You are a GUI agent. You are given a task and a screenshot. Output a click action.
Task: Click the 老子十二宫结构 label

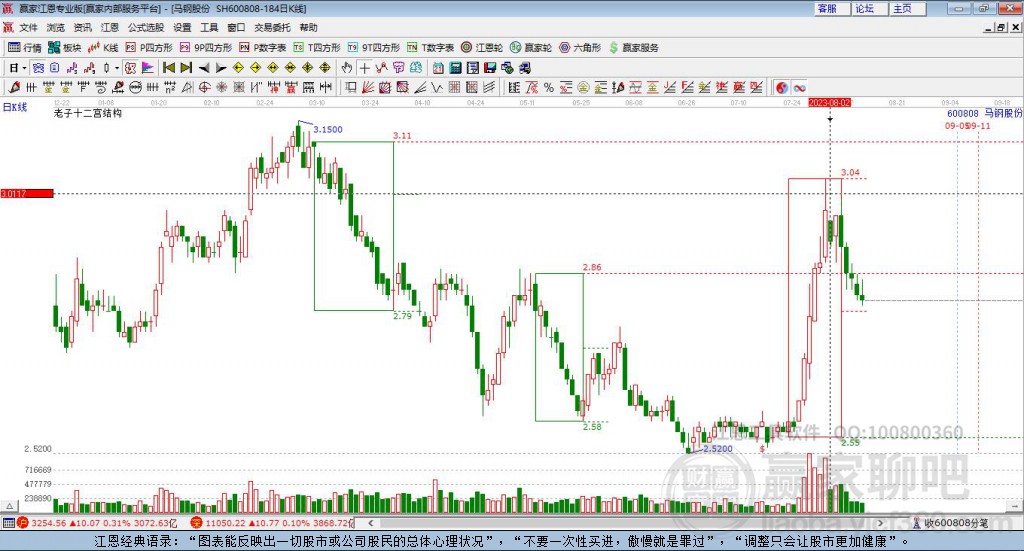tap(88, 113)
